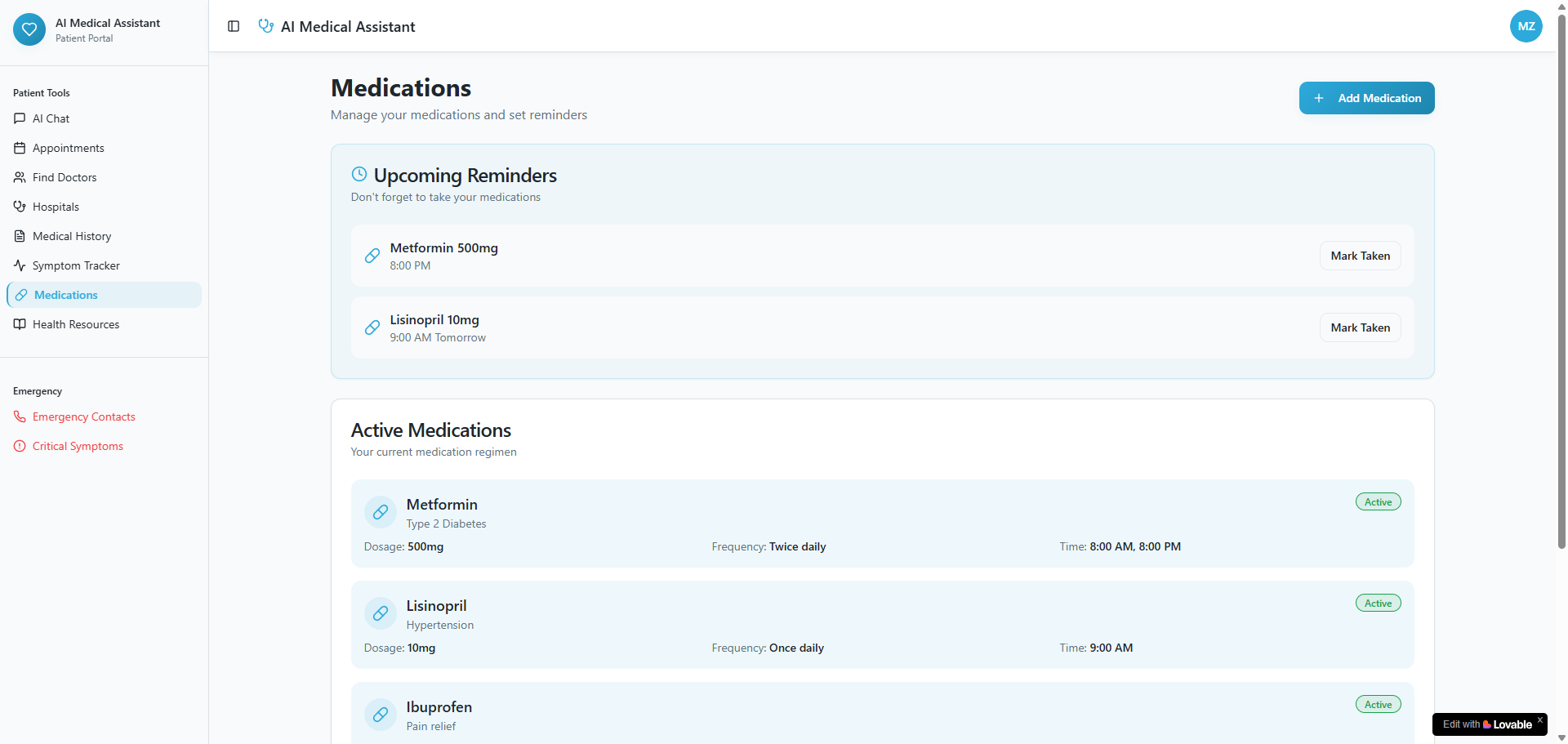
Task: Click the Active badge on the Metformin card
Action: click(1378, 502)
